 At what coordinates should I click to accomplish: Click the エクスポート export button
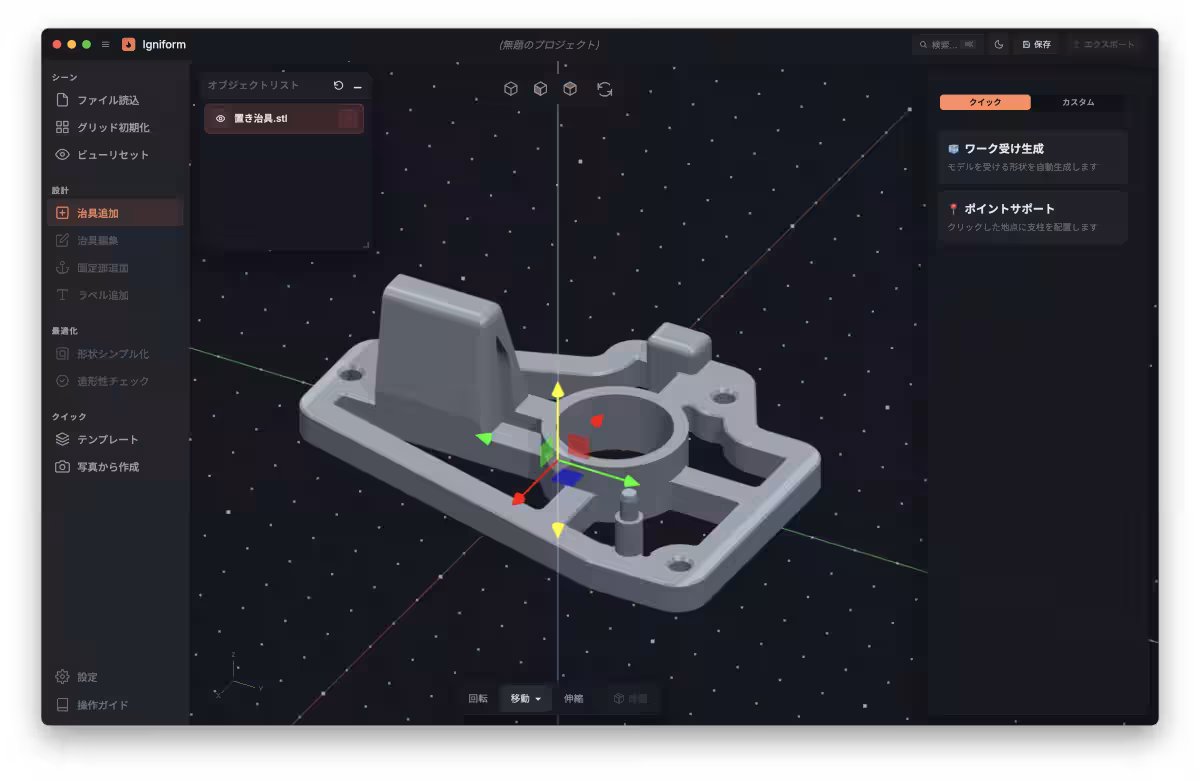pyautogui.click(x=1104, y=44)
